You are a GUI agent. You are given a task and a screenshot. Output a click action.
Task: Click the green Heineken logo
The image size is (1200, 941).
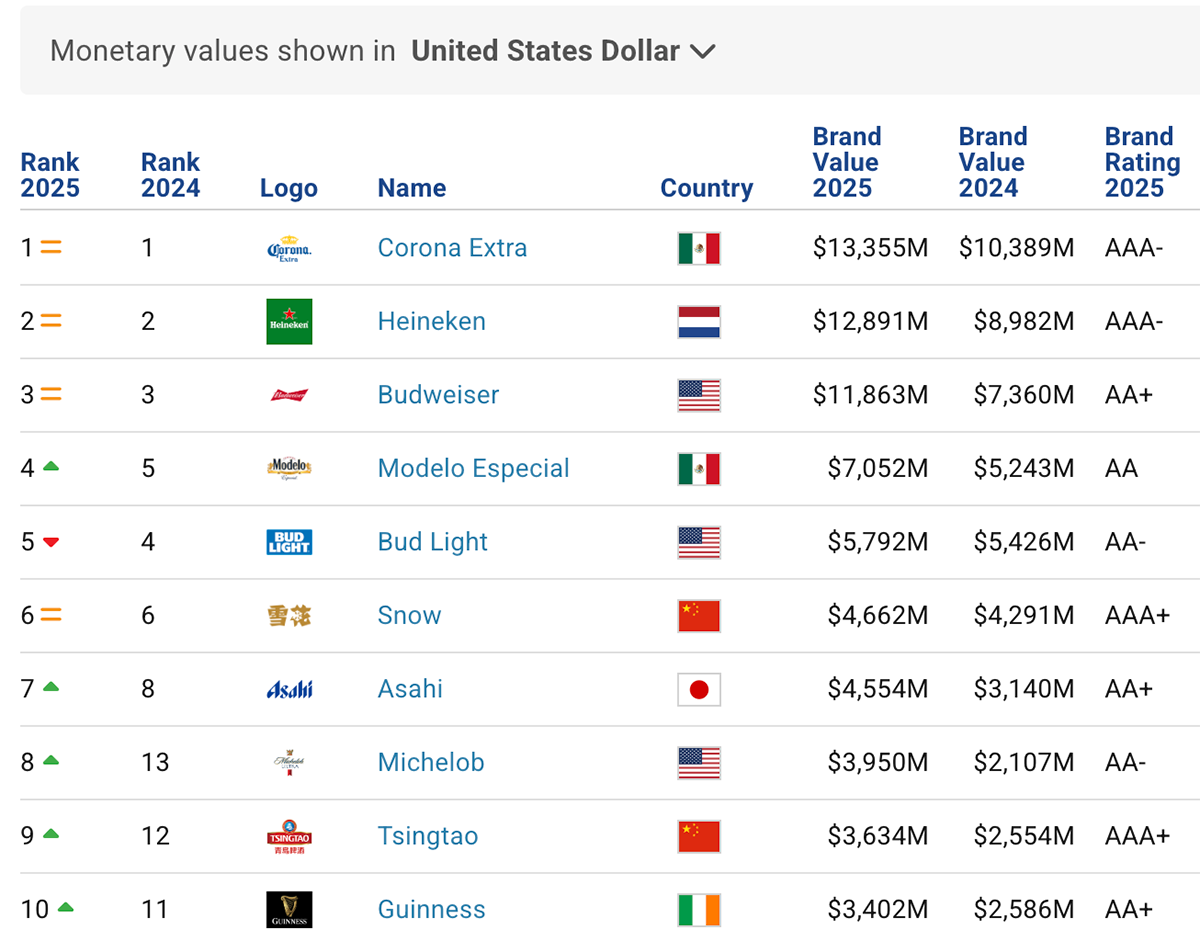point(289,322)
